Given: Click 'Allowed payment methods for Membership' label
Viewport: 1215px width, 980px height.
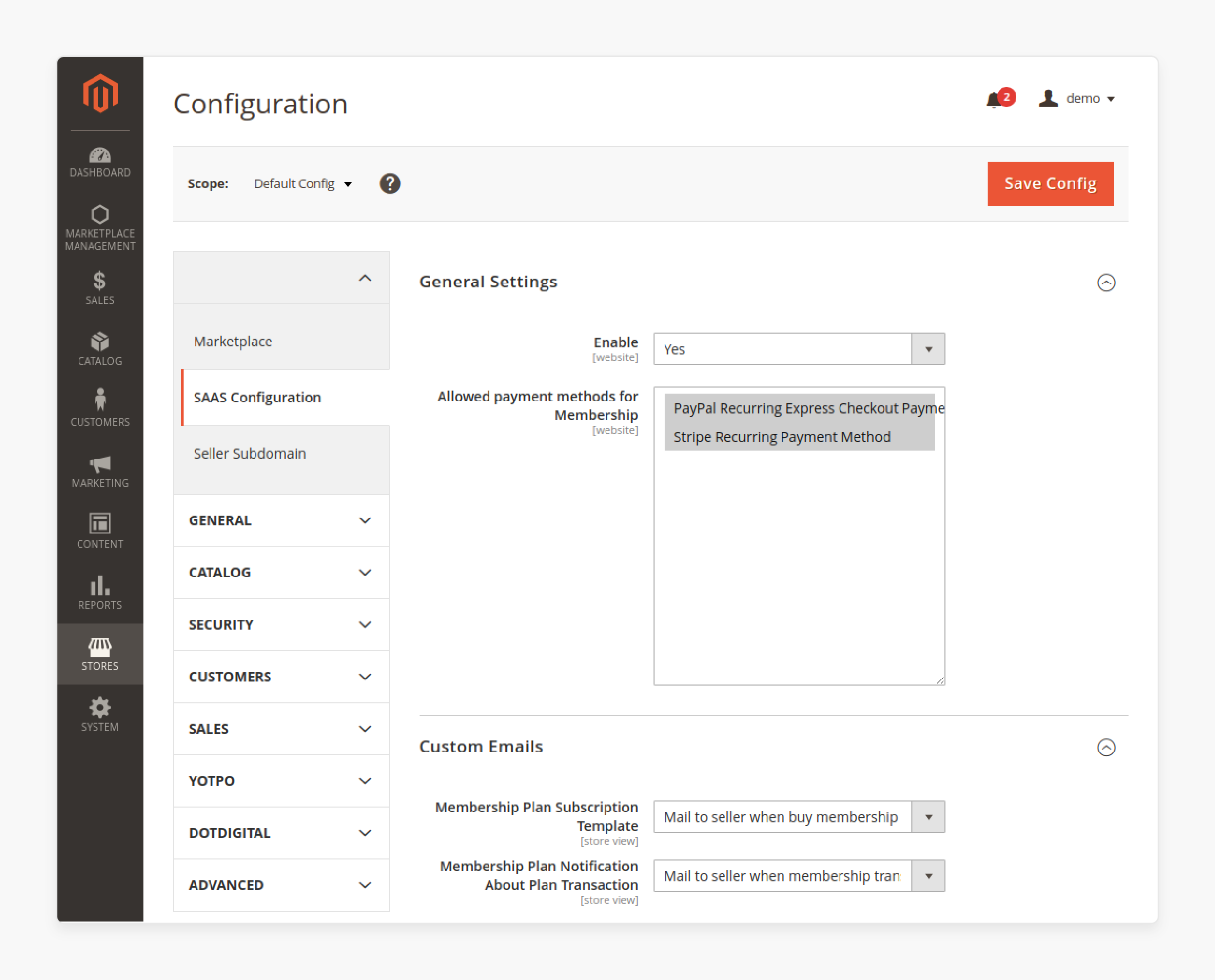Looking at the screenshot, I should point(538,405).
